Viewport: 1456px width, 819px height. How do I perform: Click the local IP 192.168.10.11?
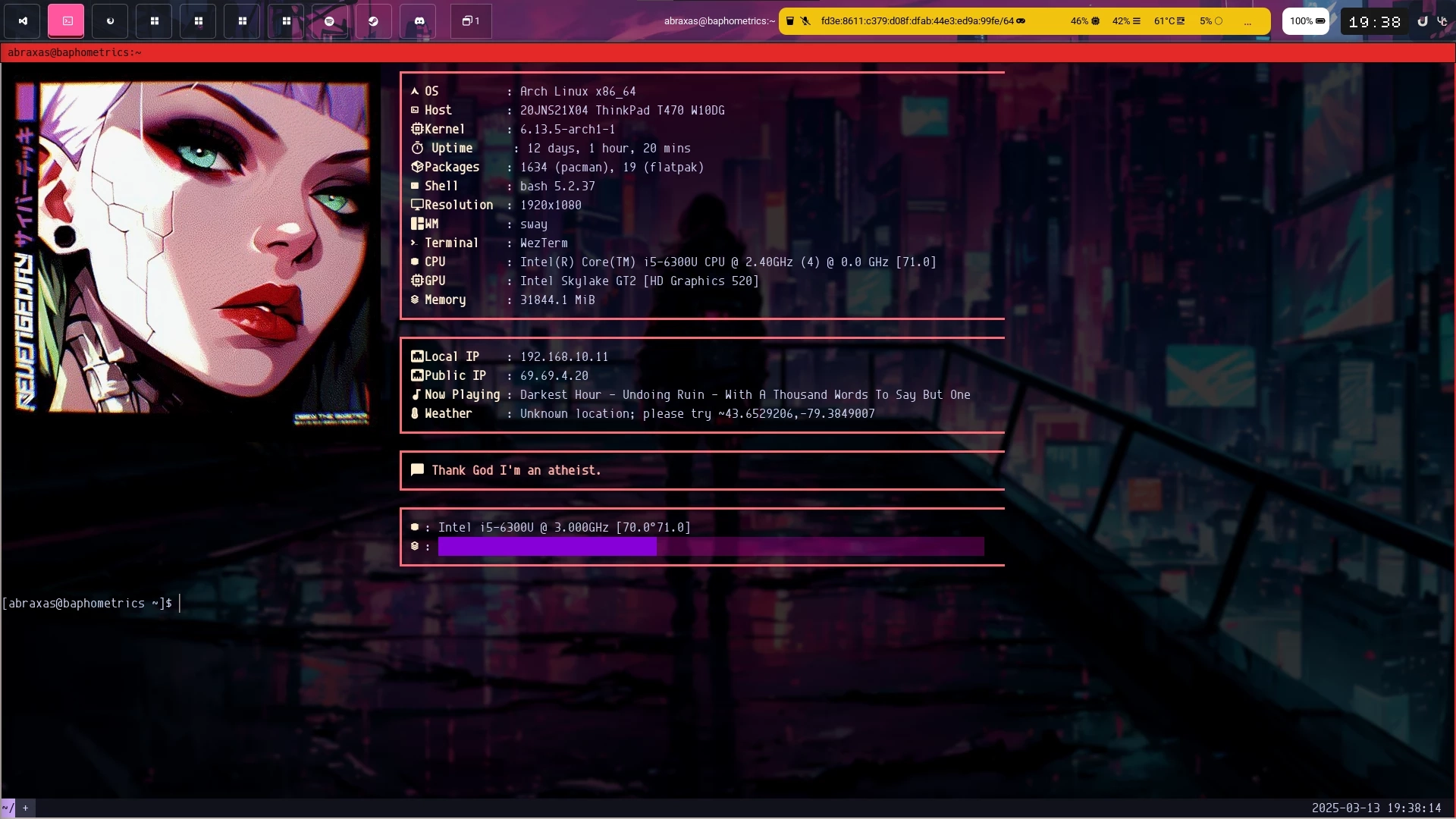[x=564, y=357]
